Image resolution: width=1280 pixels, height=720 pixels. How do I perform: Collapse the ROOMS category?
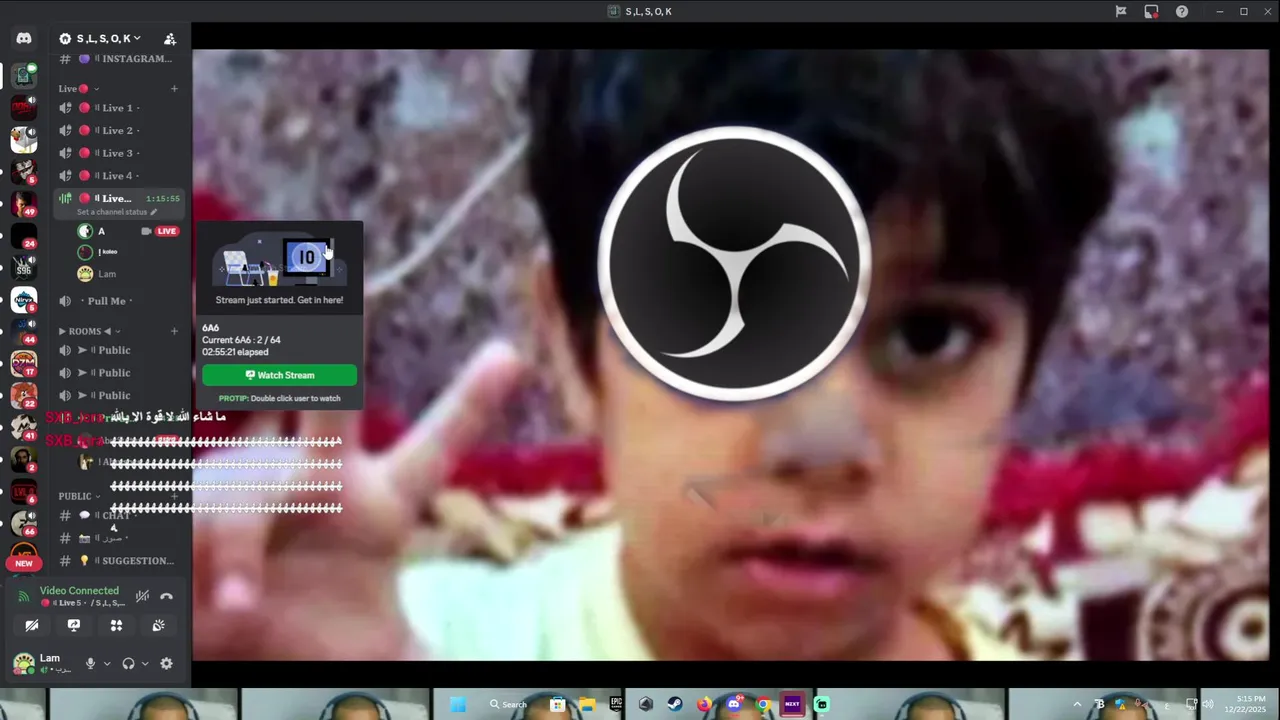click(90, 331)
